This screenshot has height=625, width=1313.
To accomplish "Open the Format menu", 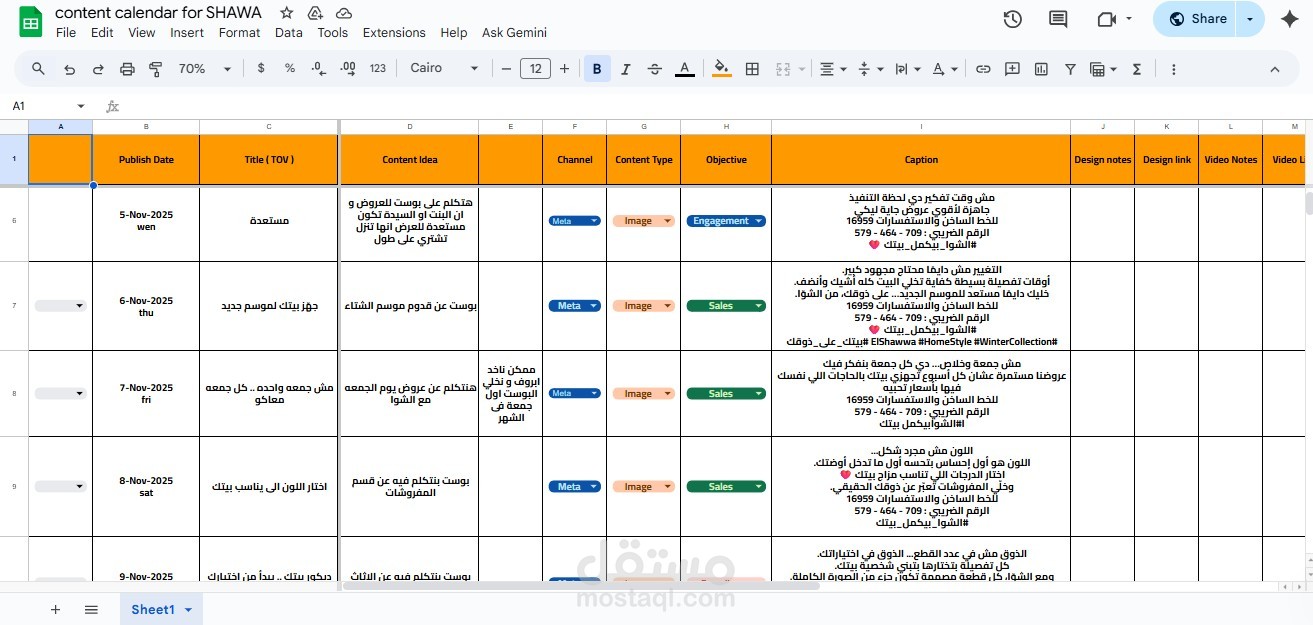I will [x=239, y=32].
